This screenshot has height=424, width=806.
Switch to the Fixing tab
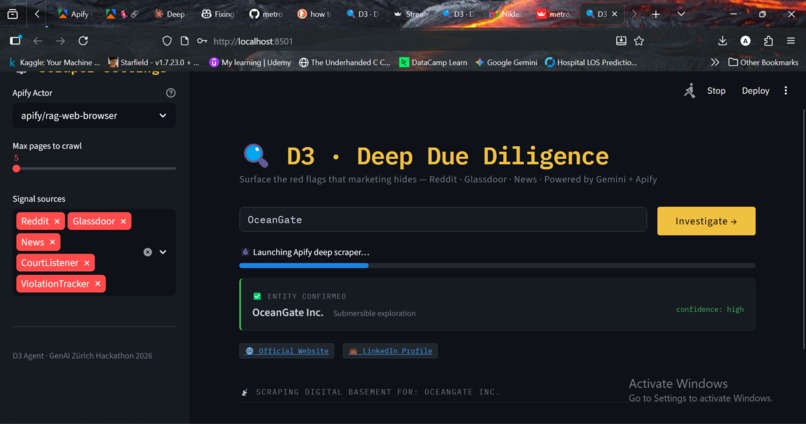pyautogui.click(x=217, y=14)
